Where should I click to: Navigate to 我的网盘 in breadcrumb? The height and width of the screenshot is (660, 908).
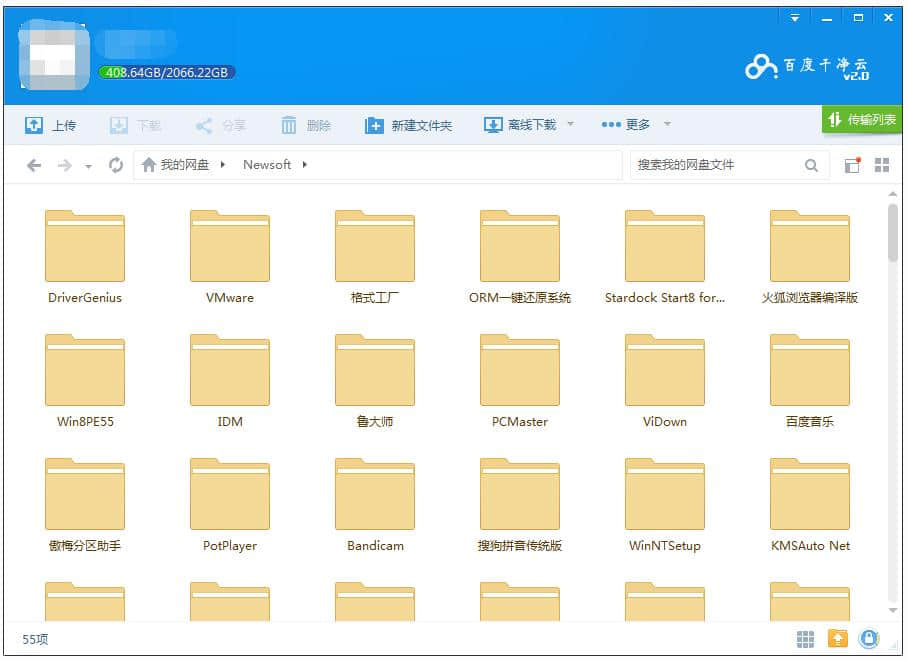click(185, 165)
